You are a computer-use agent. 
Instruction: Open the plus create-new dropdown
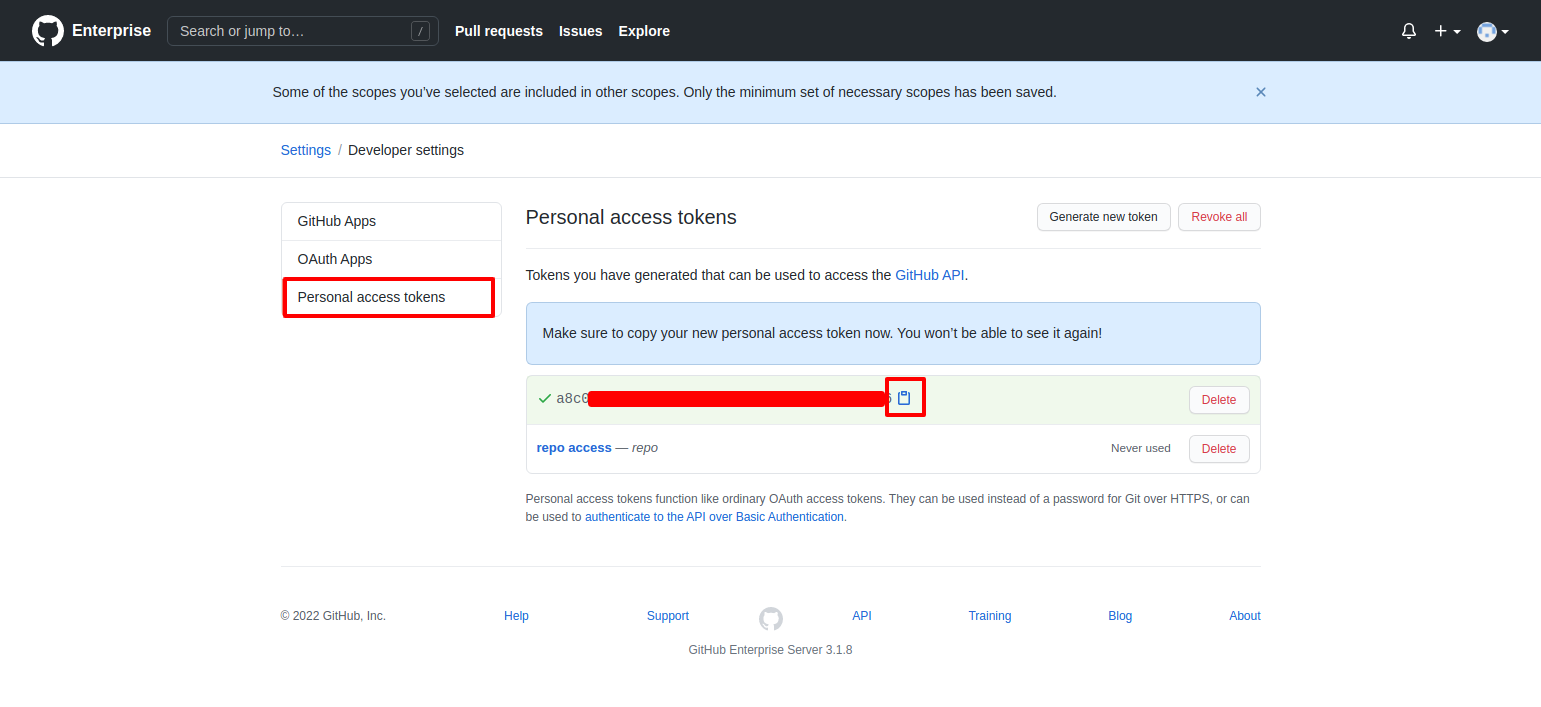pyautogui.click(x=1447, y=31)
